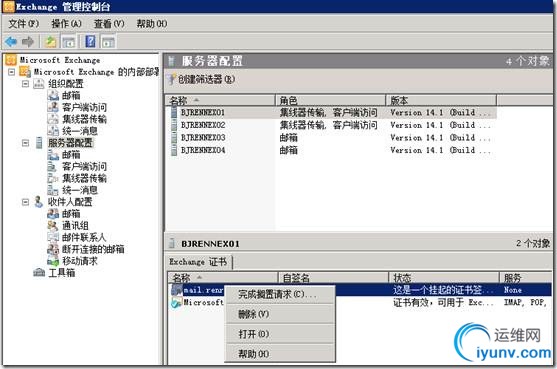Viewport: 557px width, 369px height.
Task: Click the 邮件联系人 icon
Action: pos(53,237)
